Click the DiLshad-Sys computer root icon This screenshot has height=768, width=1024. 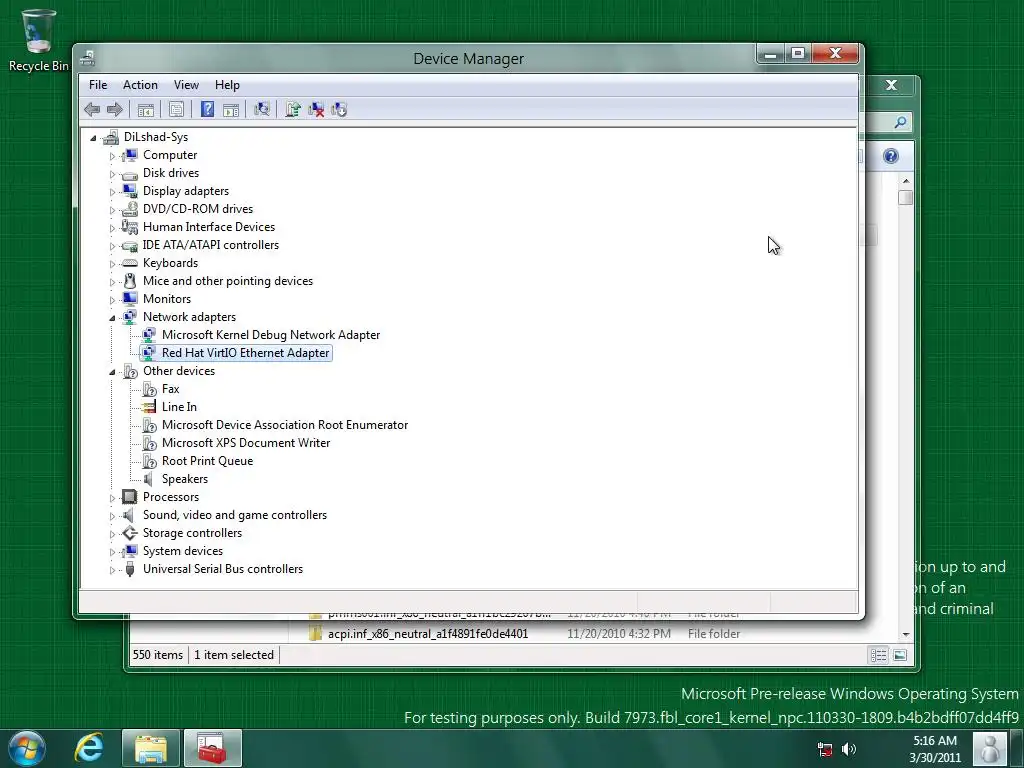click(x=111, y=137)
